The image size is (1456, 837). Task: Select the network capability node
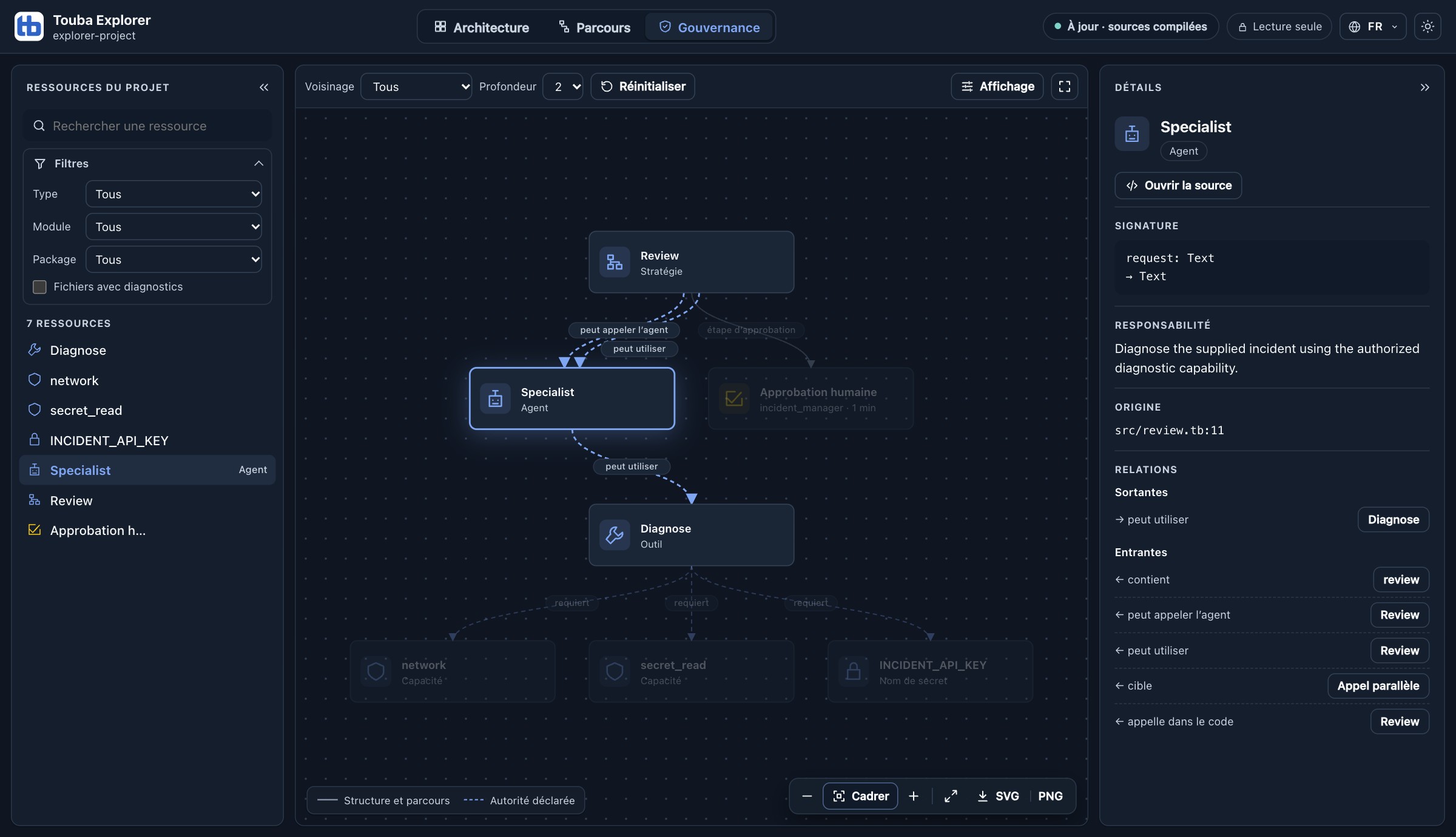[453, 671]
